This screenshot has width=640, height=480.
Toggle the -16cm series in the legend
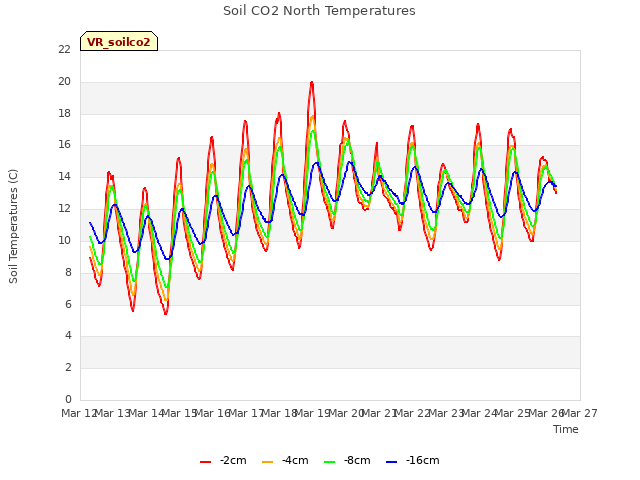(x=413, y=460)
